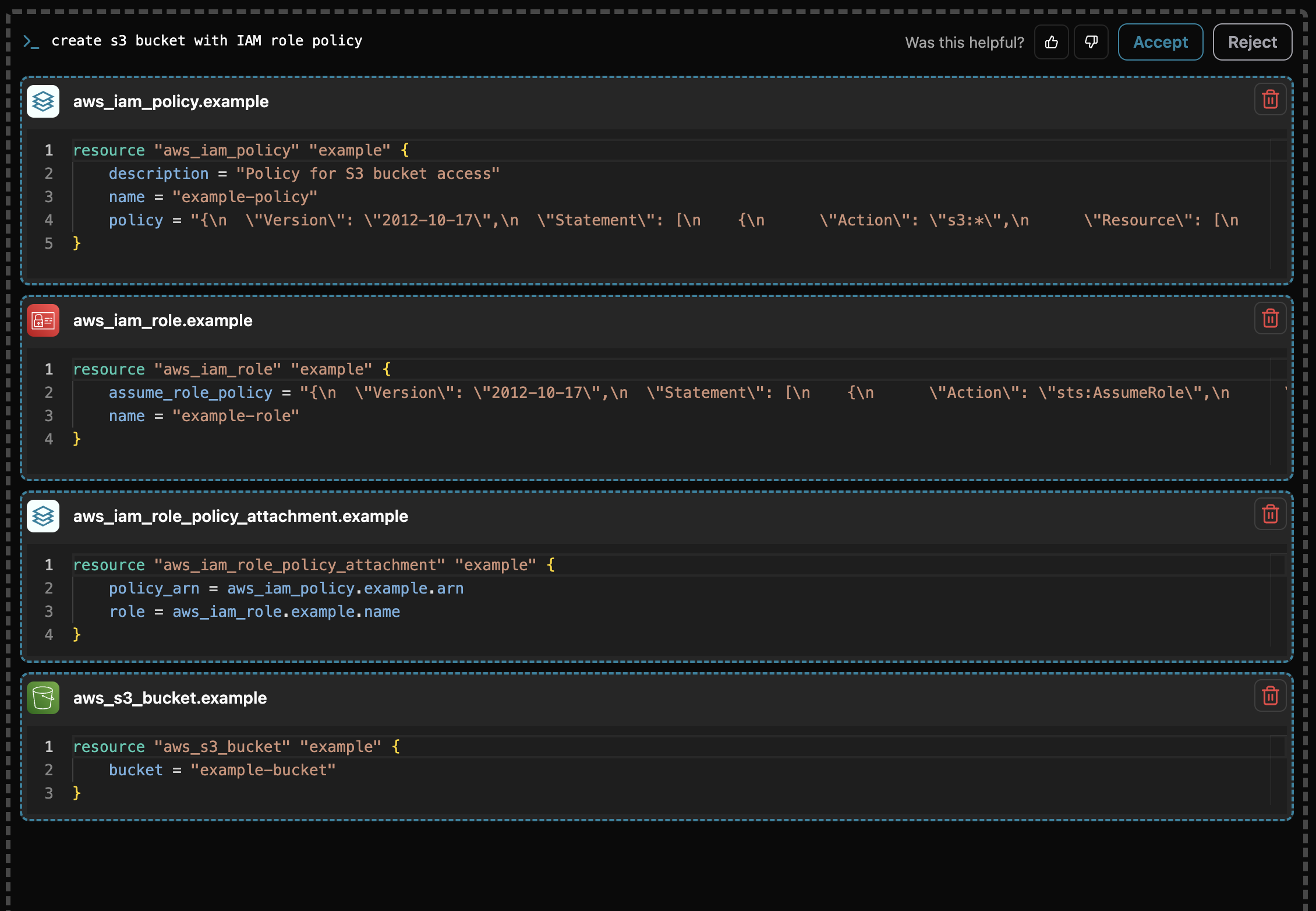Delete the aws_iam_role_policy_attachment.example resource
This screenshot has height=911, width=1316.
1271,514
